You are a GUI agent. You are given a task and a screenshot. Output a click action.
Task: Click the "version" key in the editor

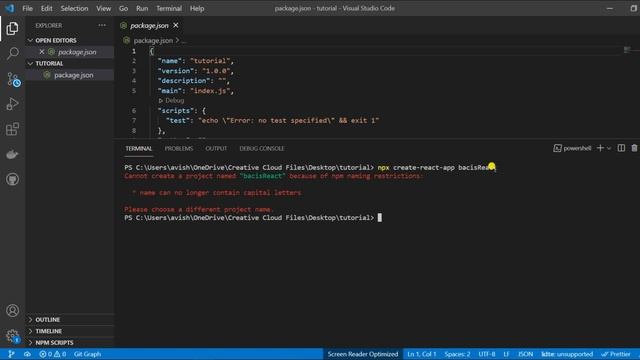[176, 71]
